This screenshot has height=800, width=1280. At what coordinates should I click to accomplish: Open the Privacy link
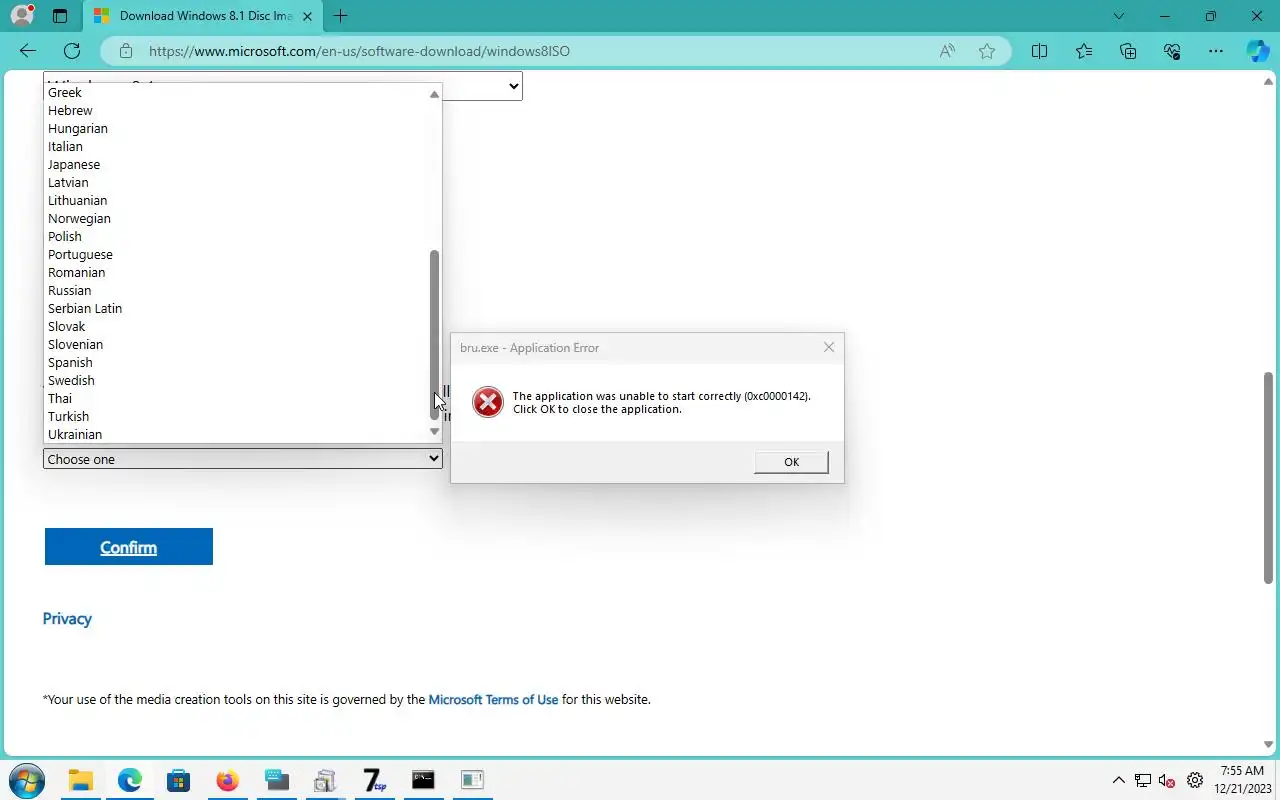click(x=67, y=619)
